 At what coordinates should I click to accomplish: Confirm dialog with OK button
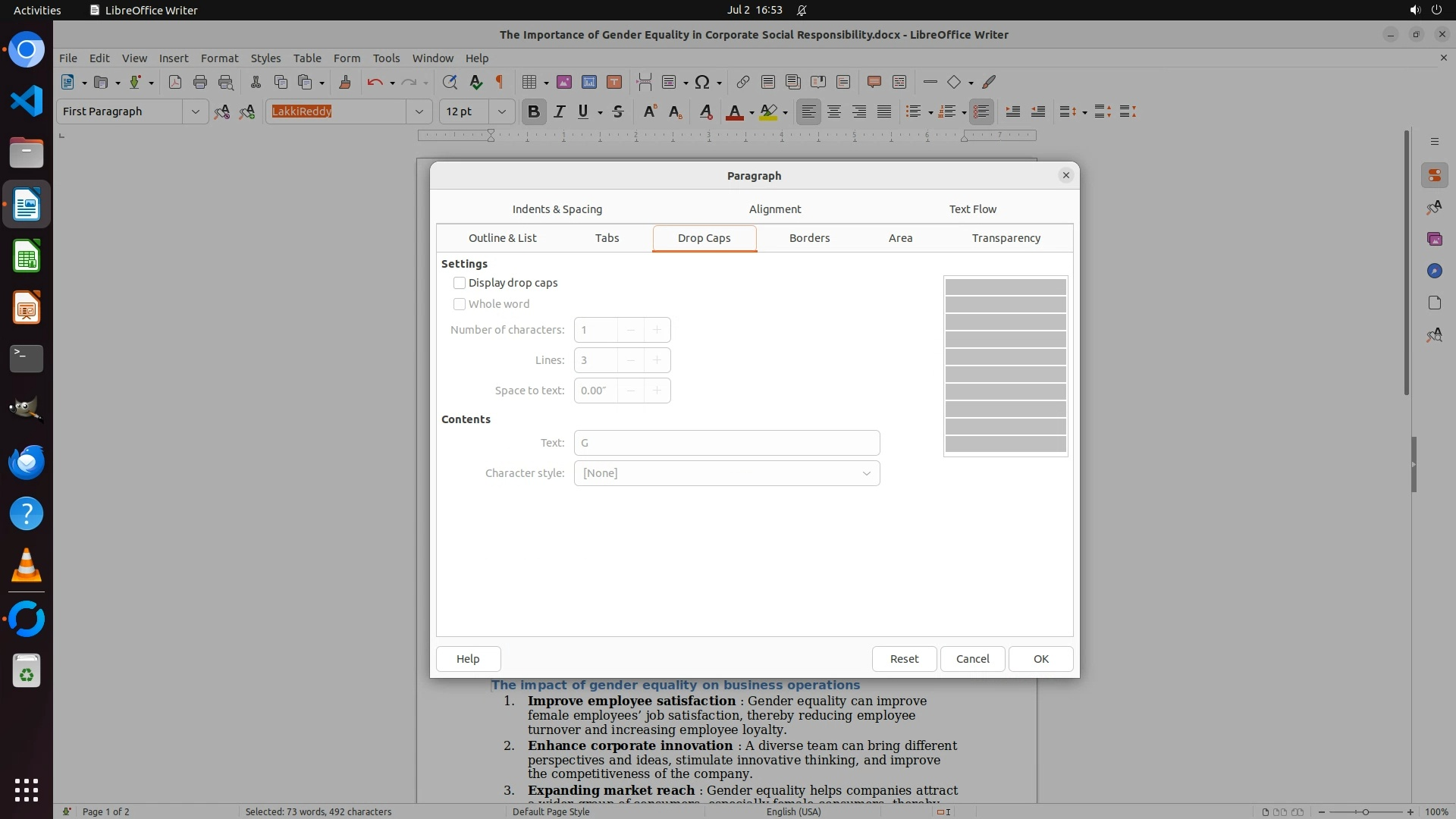1040,659
